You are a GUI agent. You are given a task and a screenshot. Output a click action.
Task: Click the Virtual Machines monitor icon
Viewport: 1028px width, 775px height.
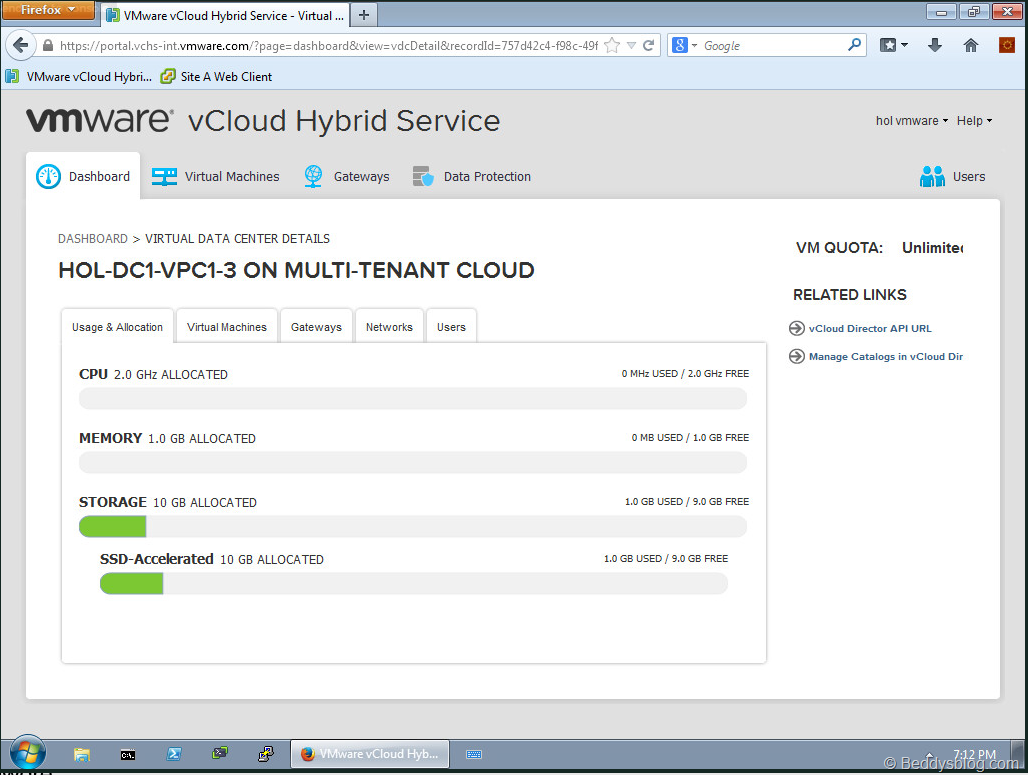(x=165, y=176)
